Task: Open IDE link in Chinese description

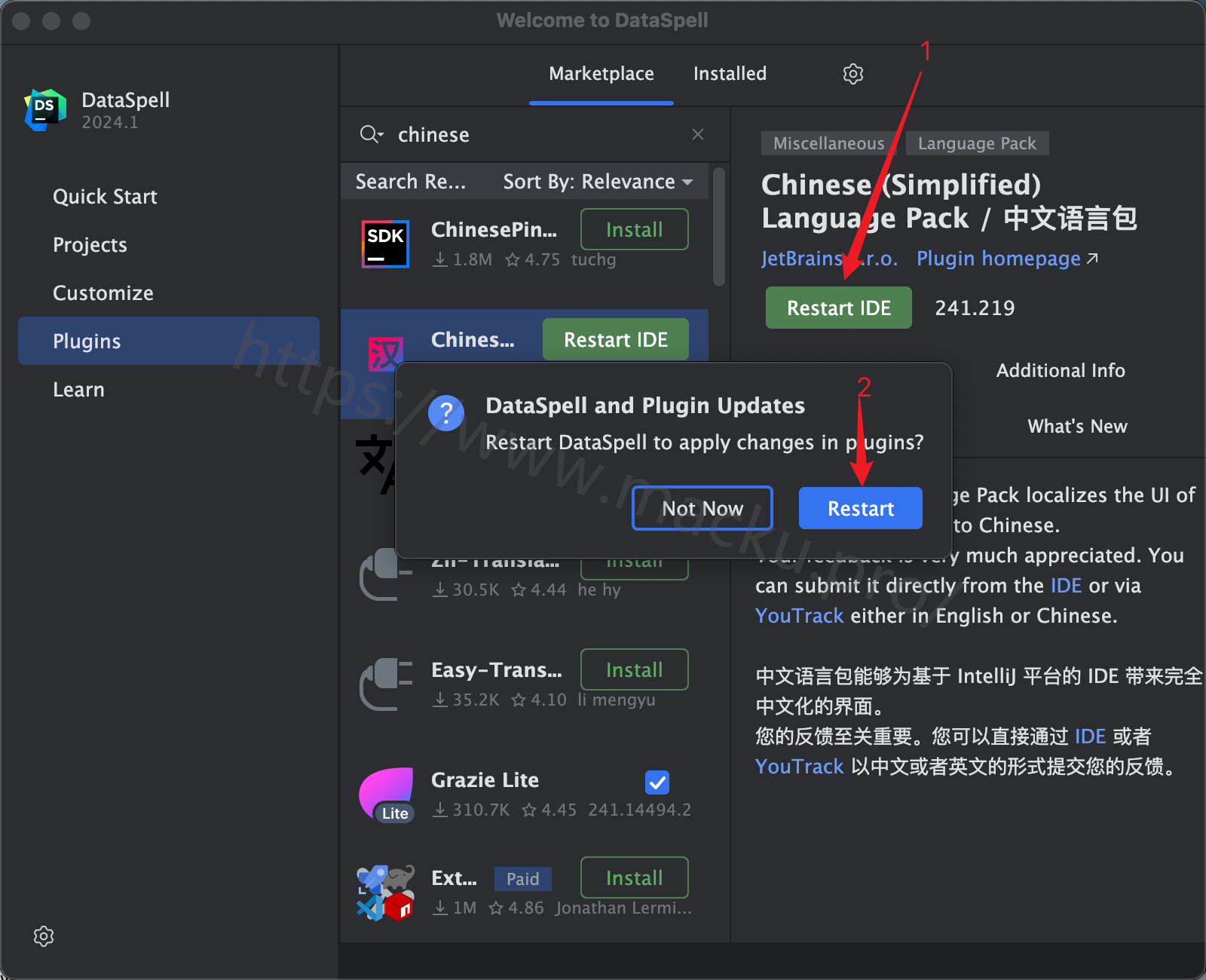Action: [x=1090, y=737]
